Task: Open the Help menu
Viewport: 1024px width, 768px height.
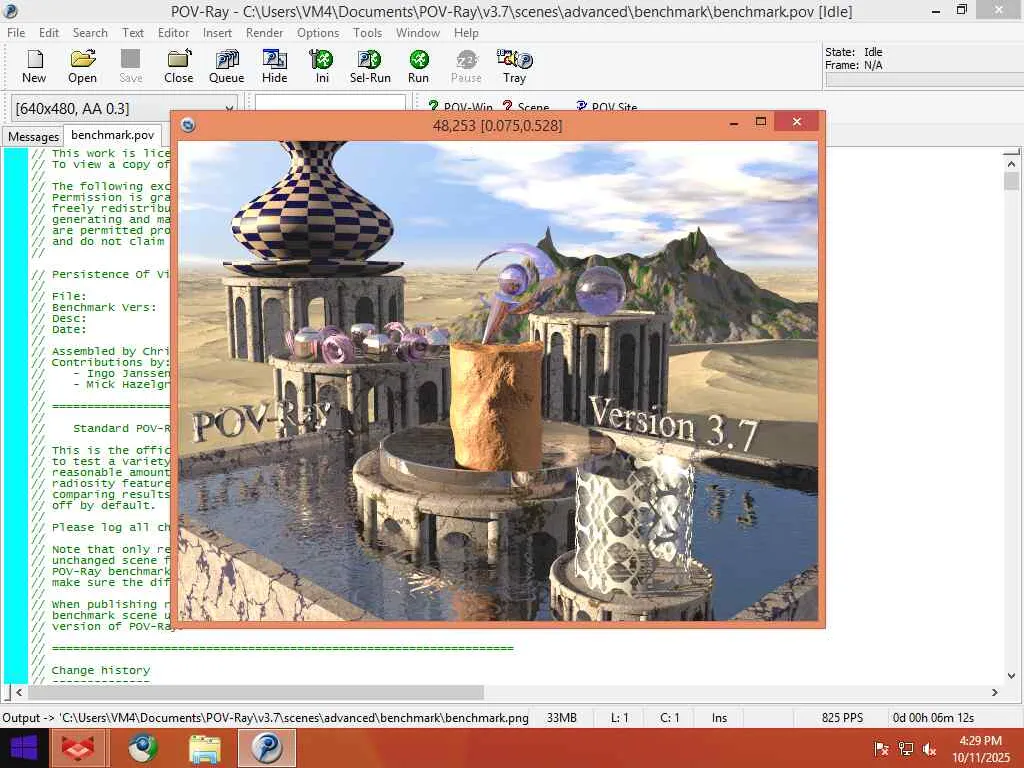Action: pyautogui.click(x=466, y=33)
